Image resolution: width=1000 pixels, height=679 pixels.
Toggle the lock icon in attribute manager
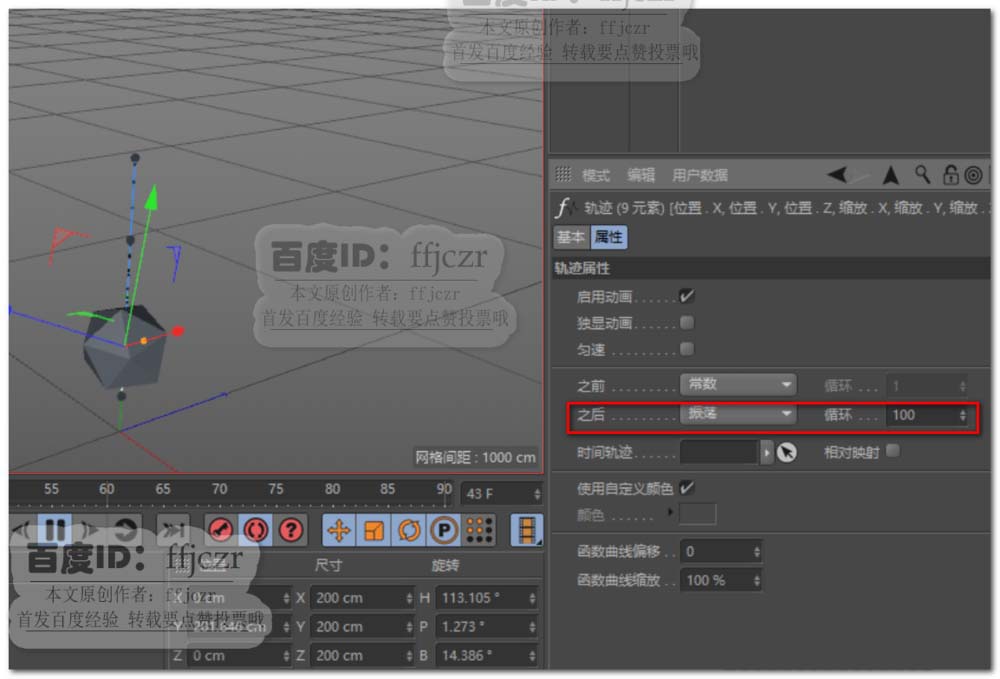(x=950, y=174)
